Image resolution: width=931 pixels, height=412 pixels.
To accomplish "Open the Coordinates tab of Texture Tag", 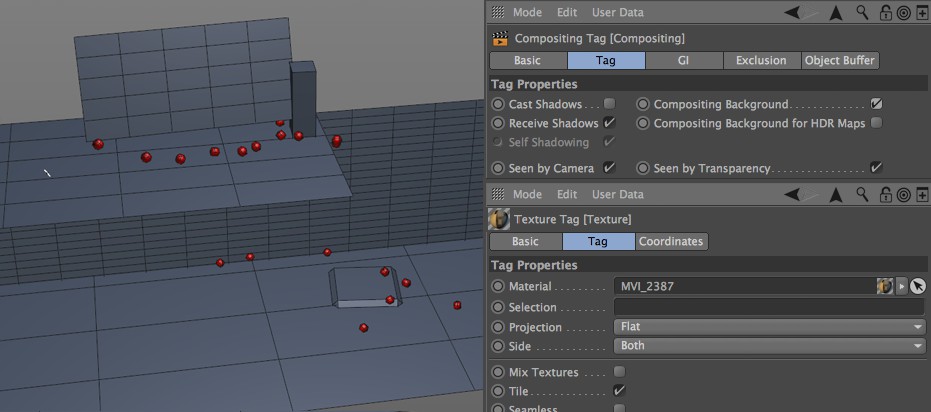I will (671, 242).
